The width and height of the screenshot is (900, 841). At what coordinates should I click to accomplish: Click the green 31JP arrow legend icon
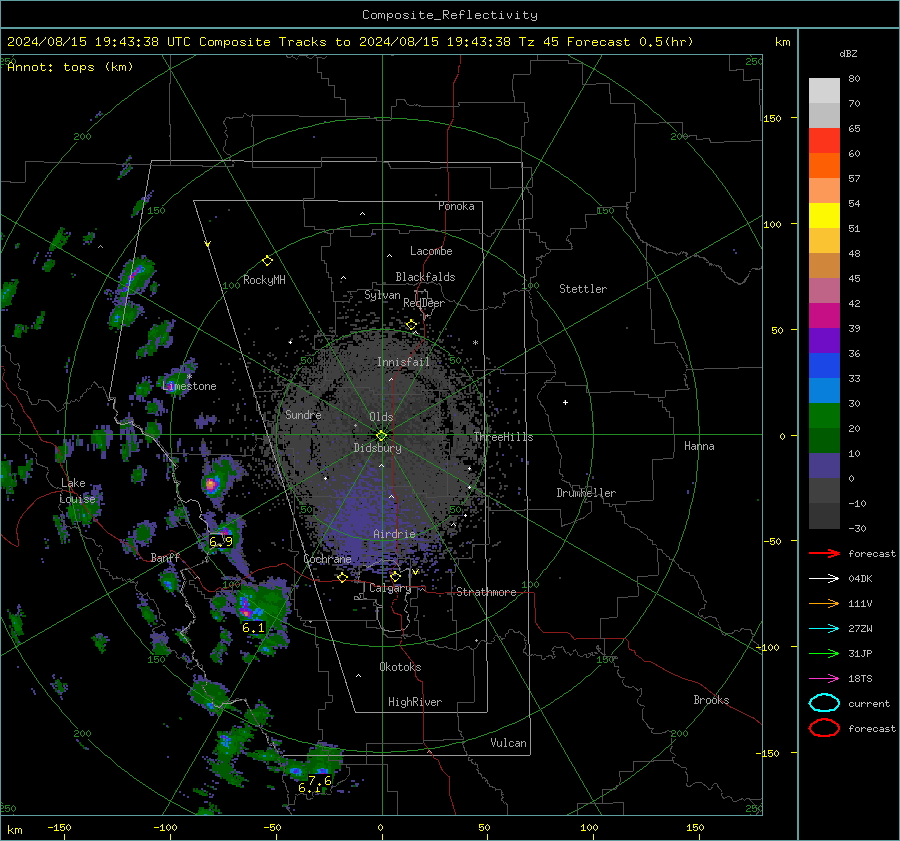pos(824,653)
